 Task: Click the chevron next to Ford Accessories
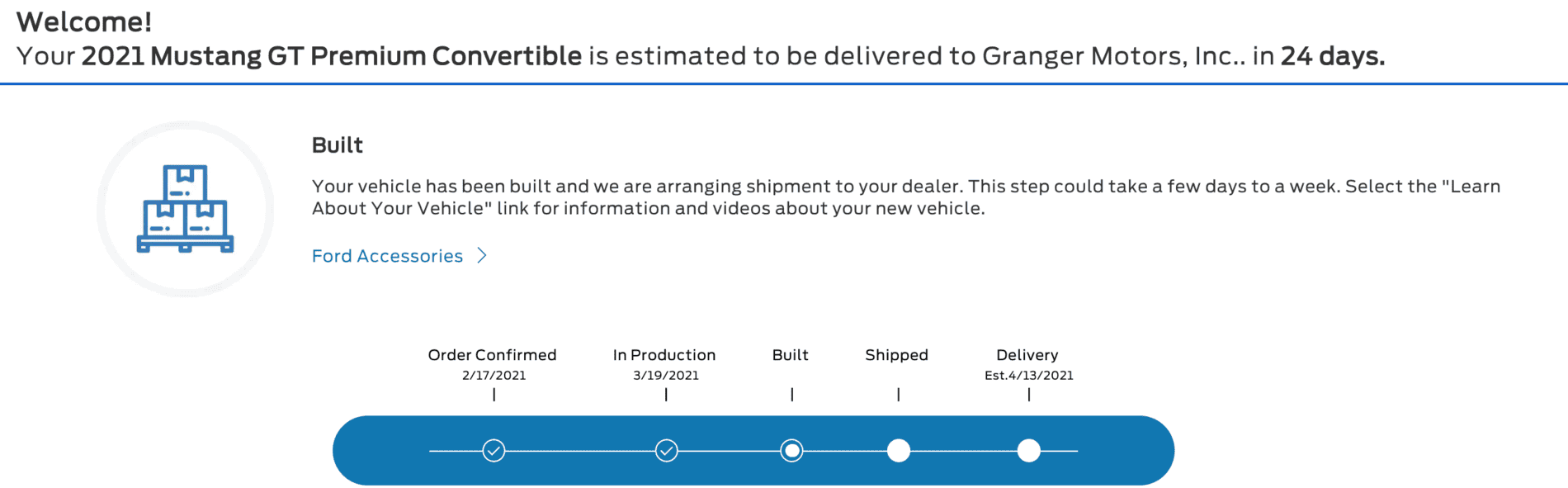482,256
